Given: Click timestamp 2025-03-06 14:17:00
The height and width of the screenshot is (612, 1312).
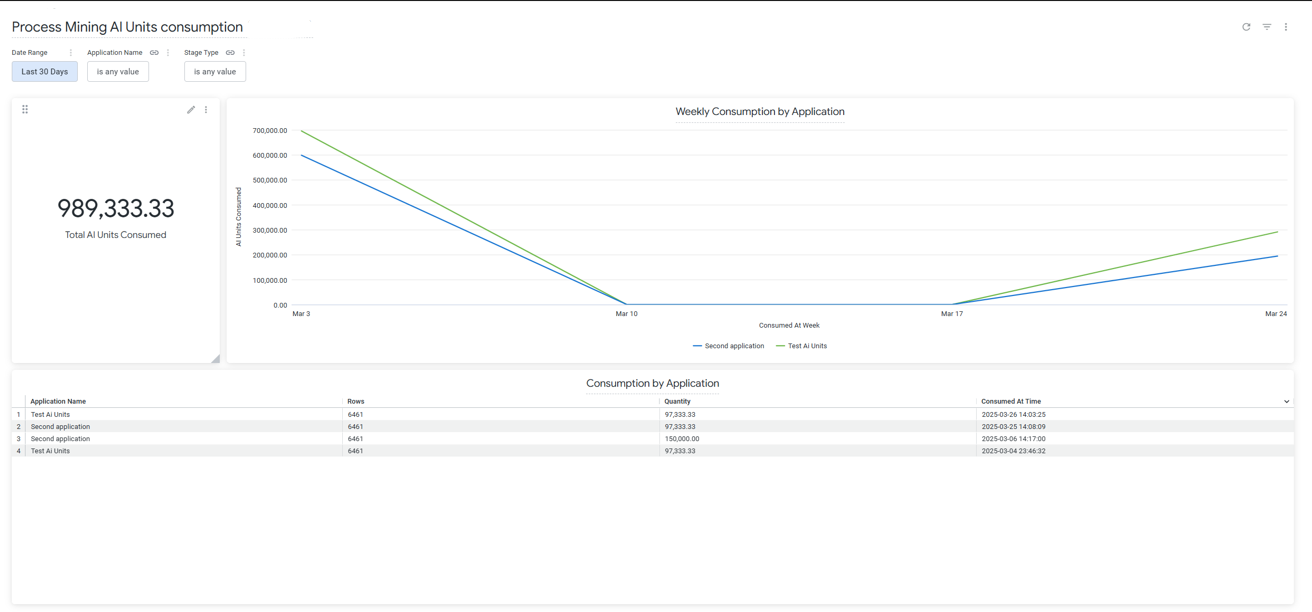Looking at the screenshot, I should point(1014,439).
